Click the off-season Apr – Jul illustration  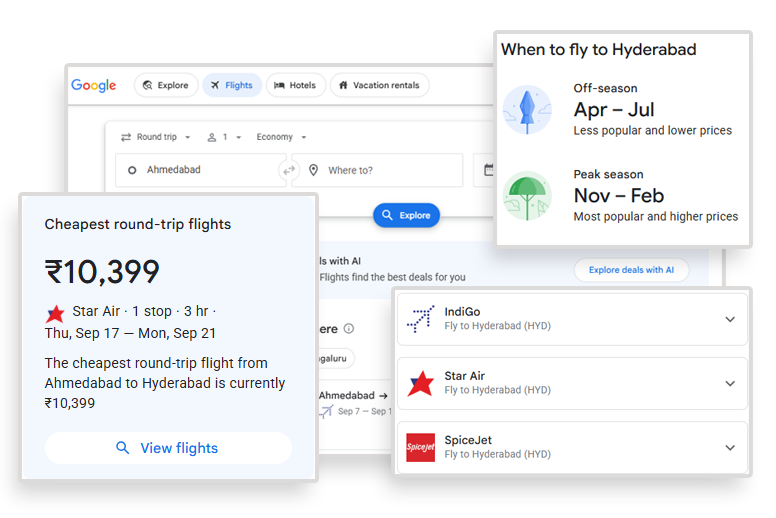527,109
